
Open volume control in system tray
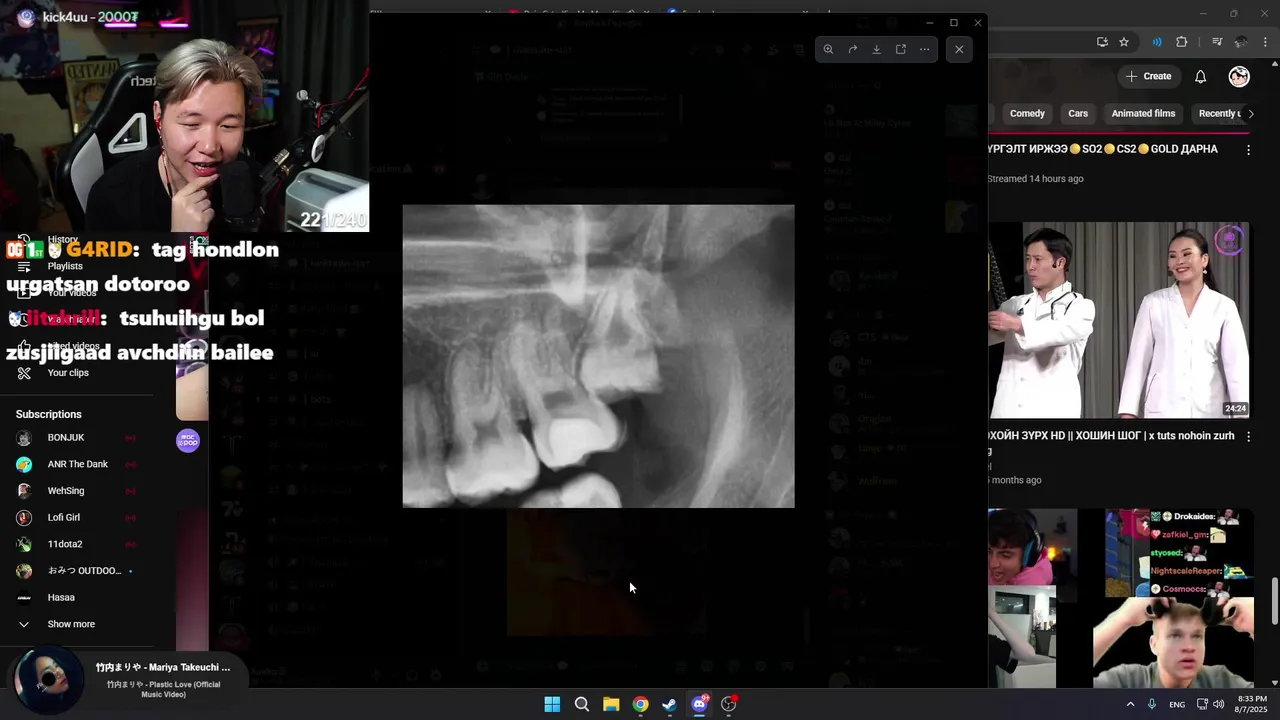coord(1218,704)
